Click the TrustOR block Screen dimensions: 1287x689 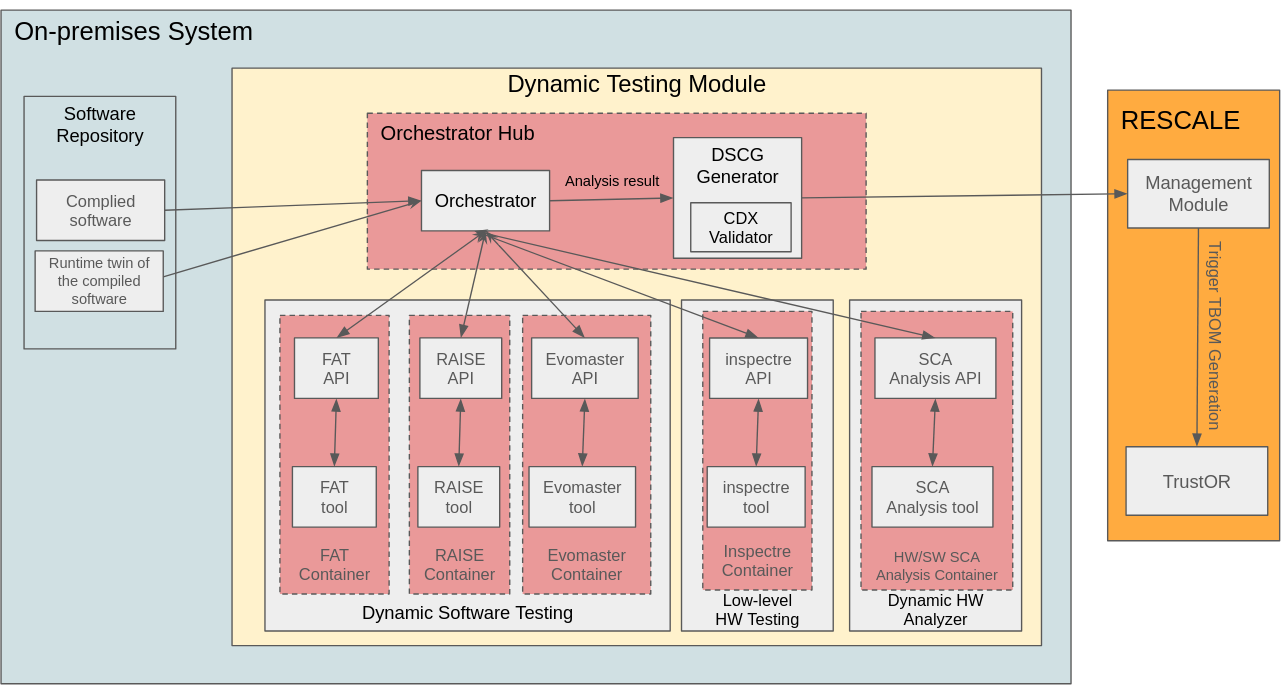[1196, 481]
